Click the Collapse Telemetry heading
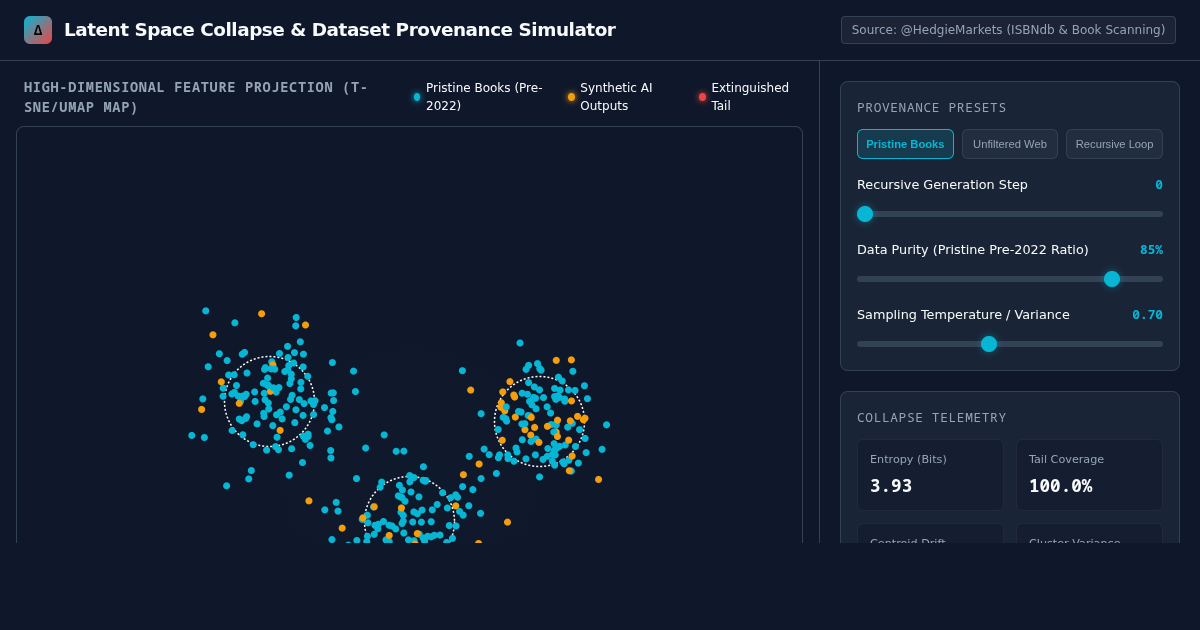This screenshot has height=630, width=1200. pos(932,418)
